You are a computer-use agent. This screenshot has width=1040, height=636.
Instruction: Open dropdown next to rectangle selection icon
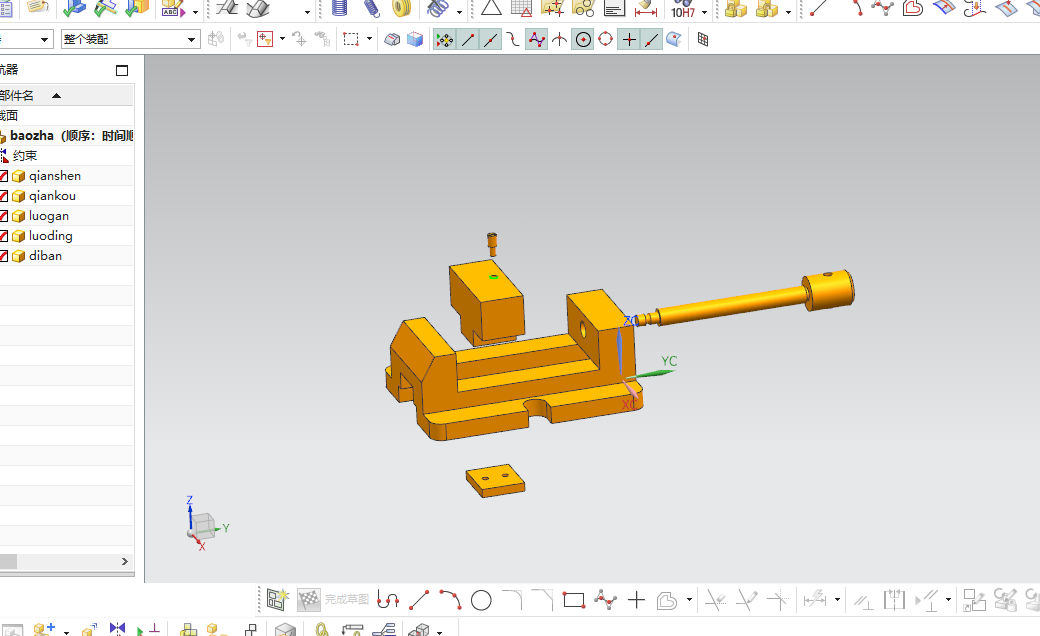pos(369,39)
